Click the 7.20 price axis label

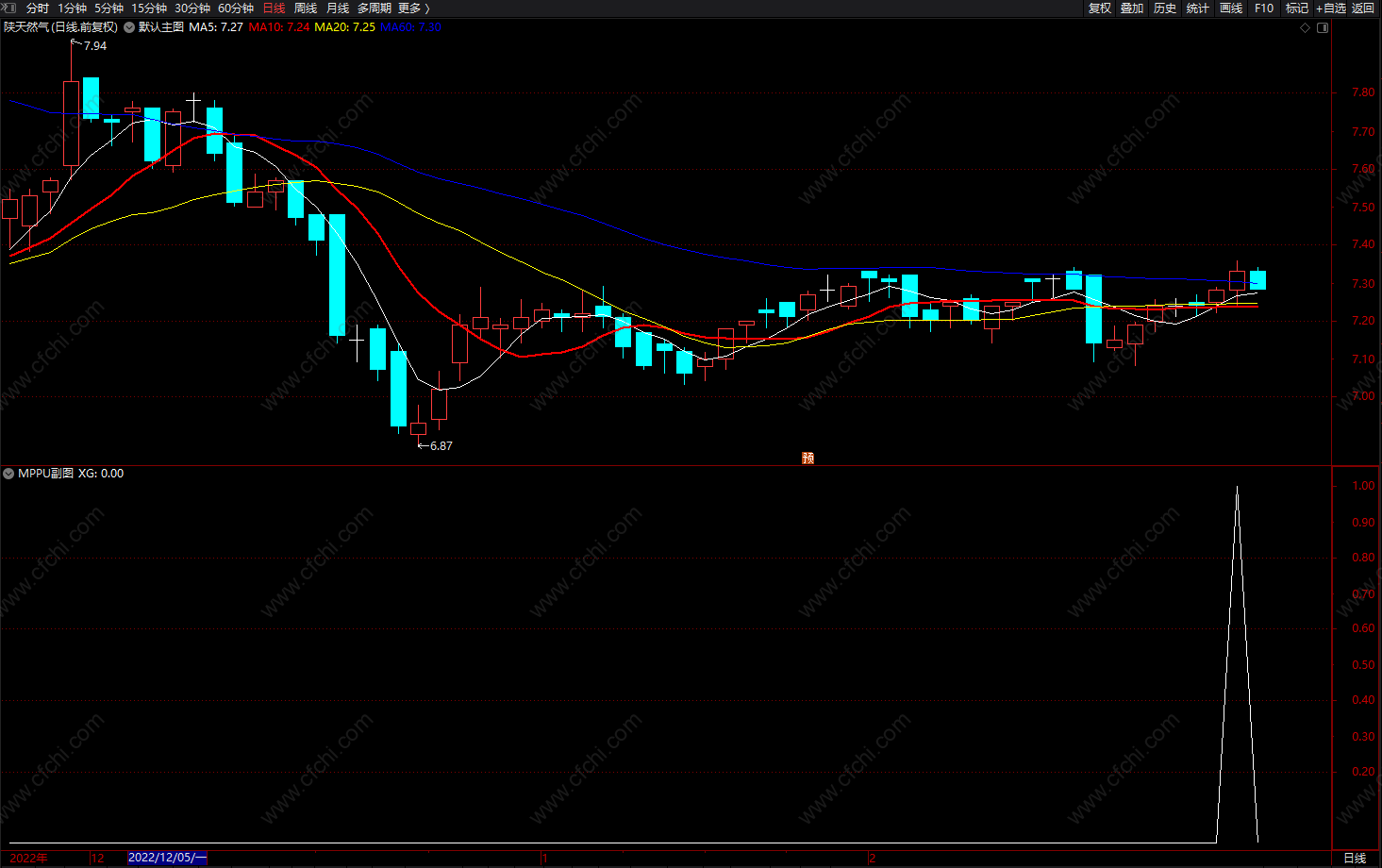tap(1363, 321)
